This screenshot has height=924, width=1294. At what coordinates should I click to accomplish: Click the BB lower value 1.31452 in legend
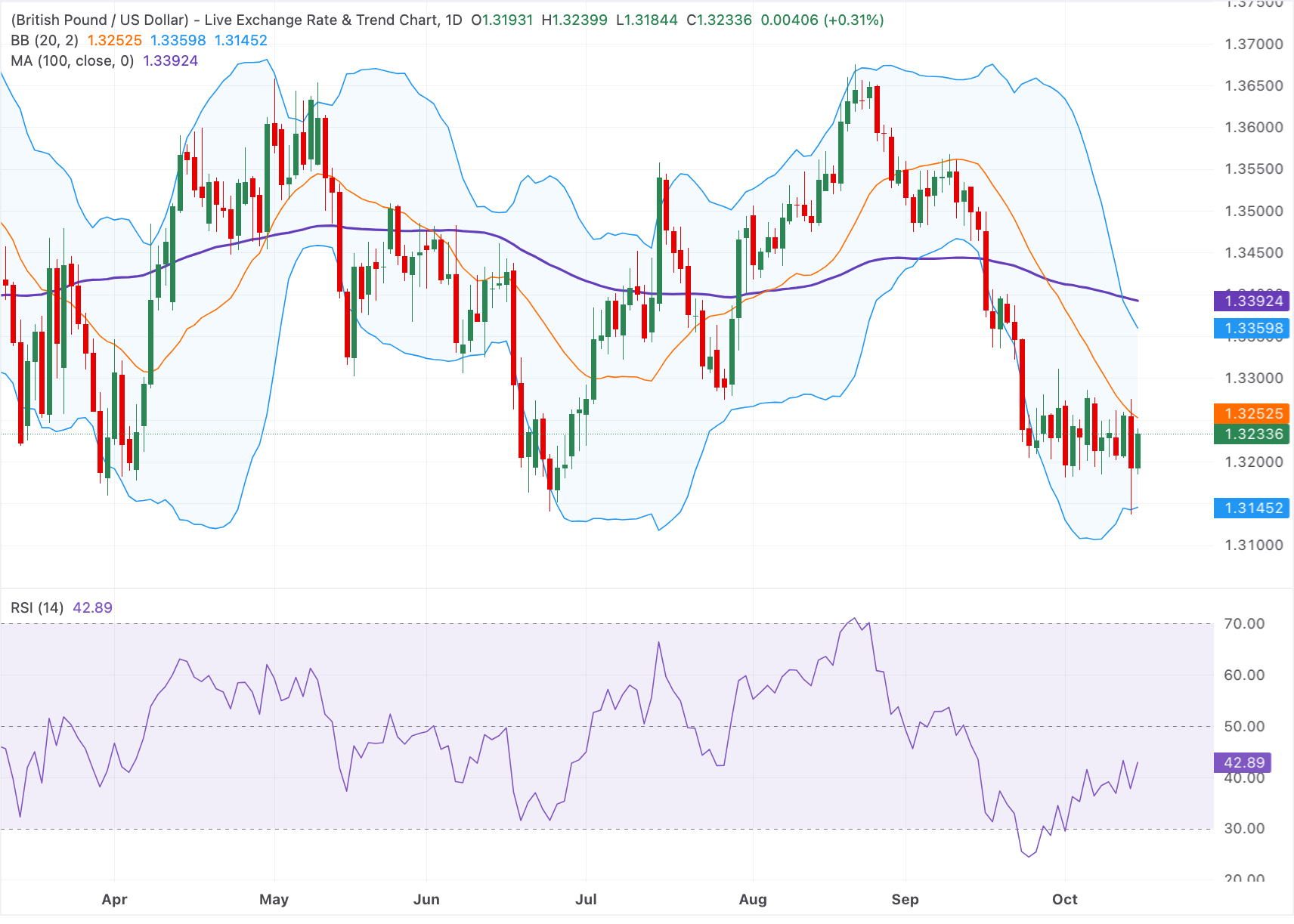241,40
